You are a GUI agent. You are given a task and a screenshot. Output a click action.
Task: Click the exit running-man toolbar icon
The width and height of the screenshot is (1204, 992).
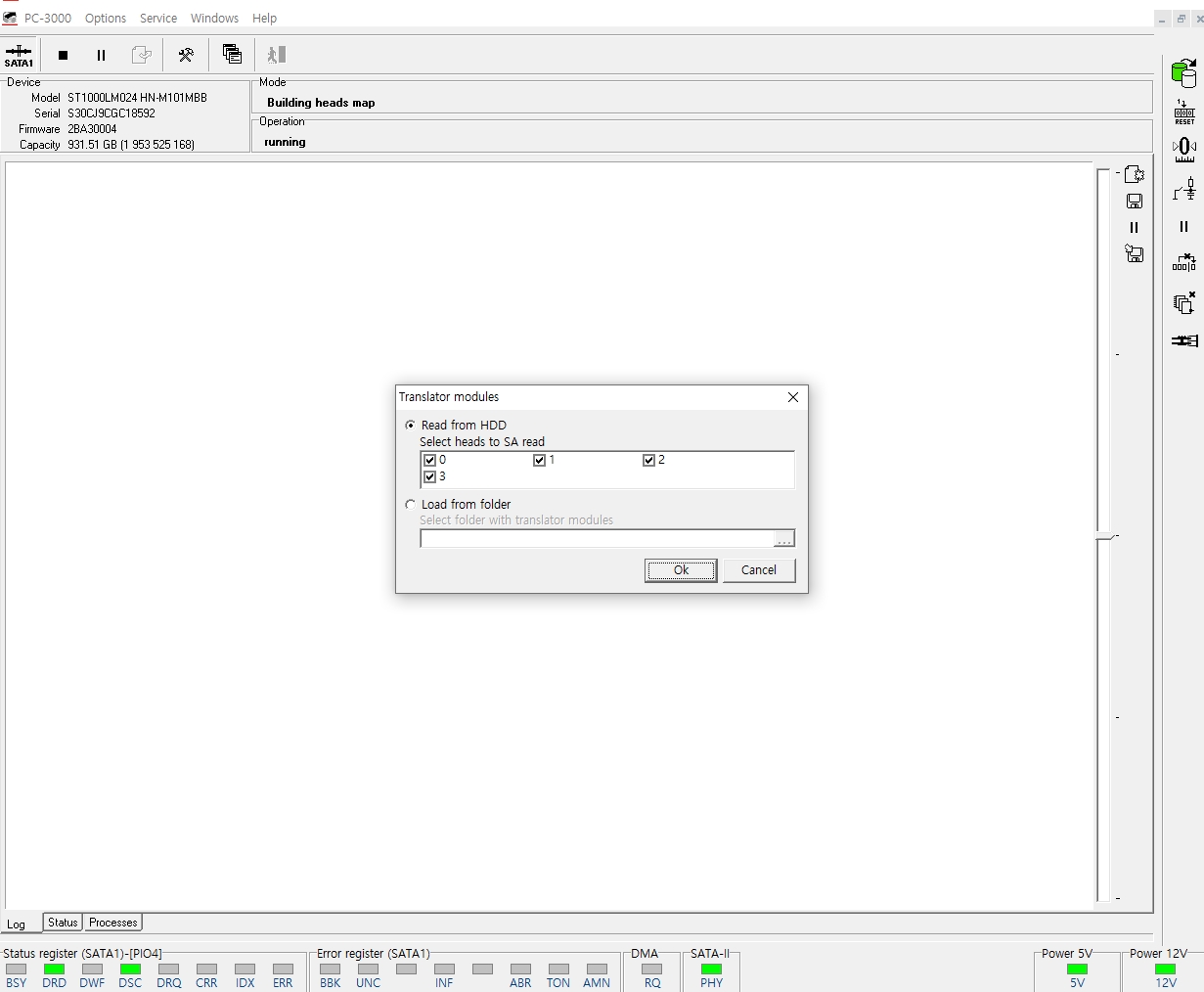(x=277, y=55)
